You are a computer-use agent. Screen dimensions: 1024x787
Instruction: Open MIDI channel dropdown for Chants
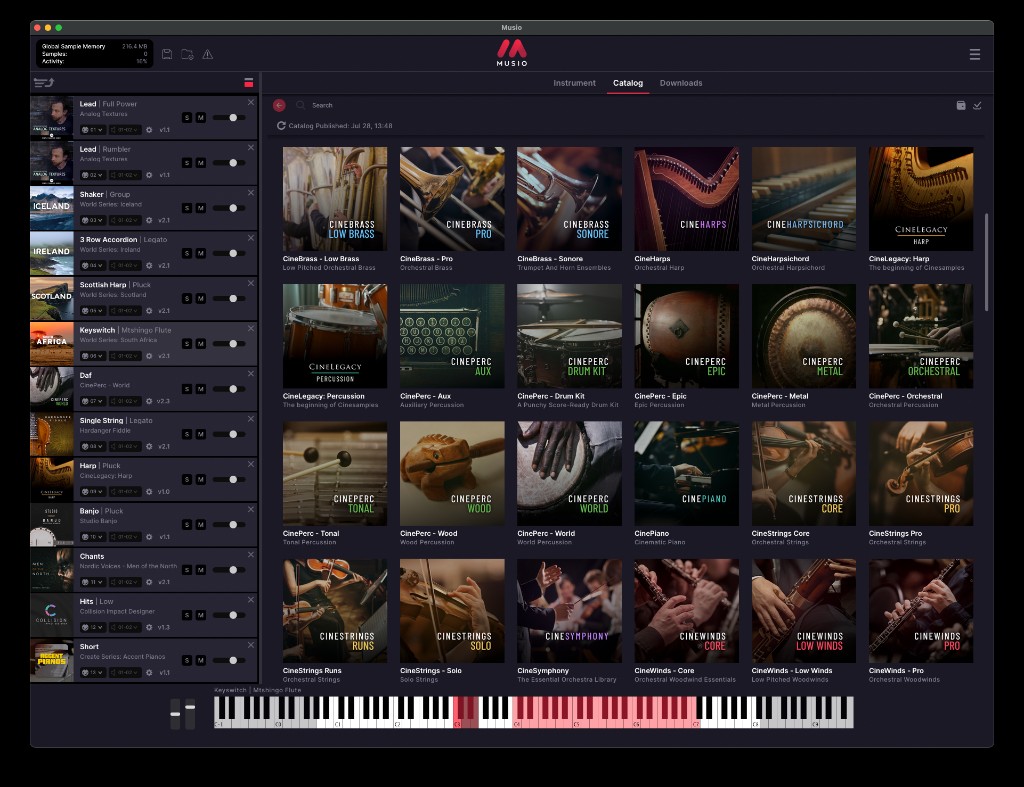click(x=92, y=582)
